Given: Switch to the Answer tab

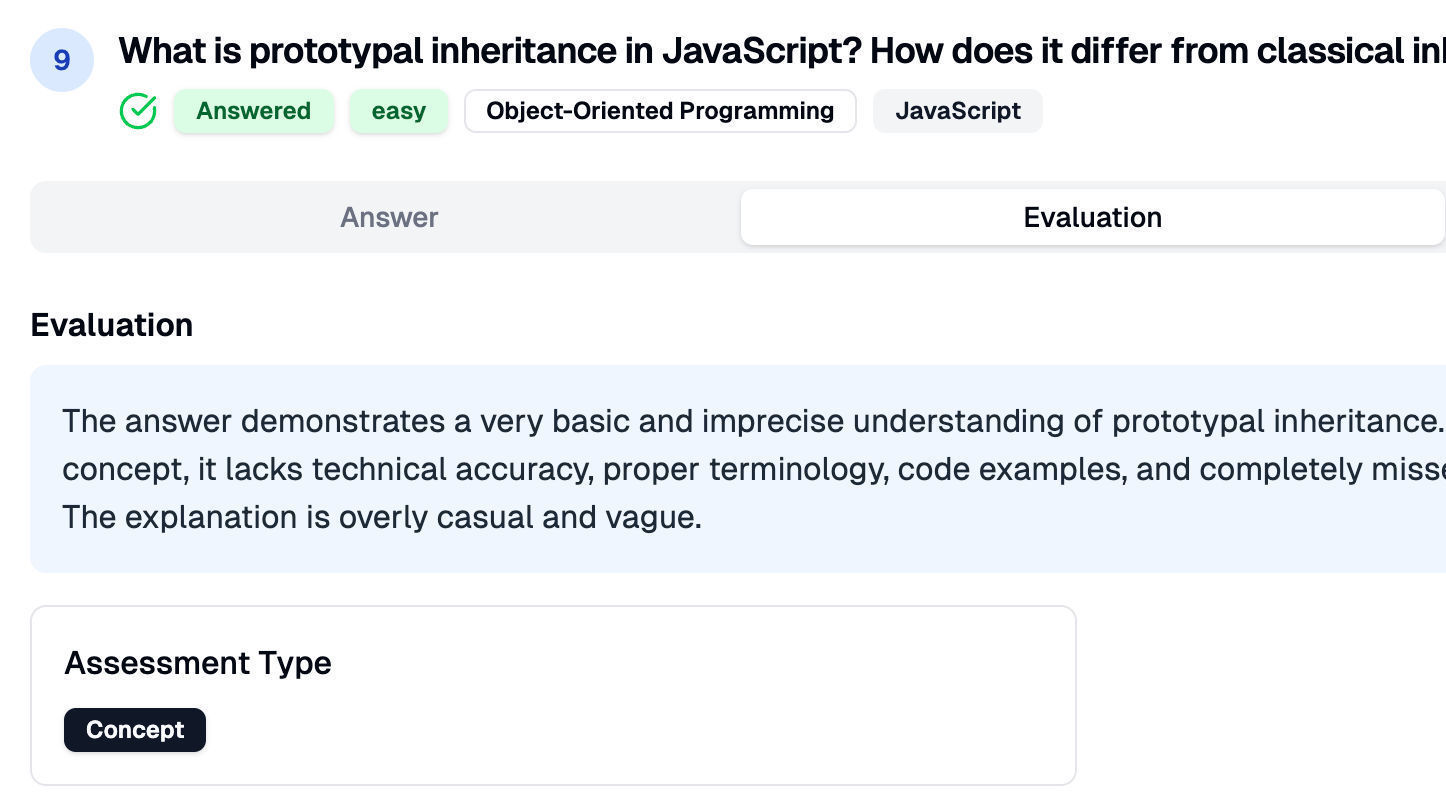Looking at the screenshot, I should point(388,217).
